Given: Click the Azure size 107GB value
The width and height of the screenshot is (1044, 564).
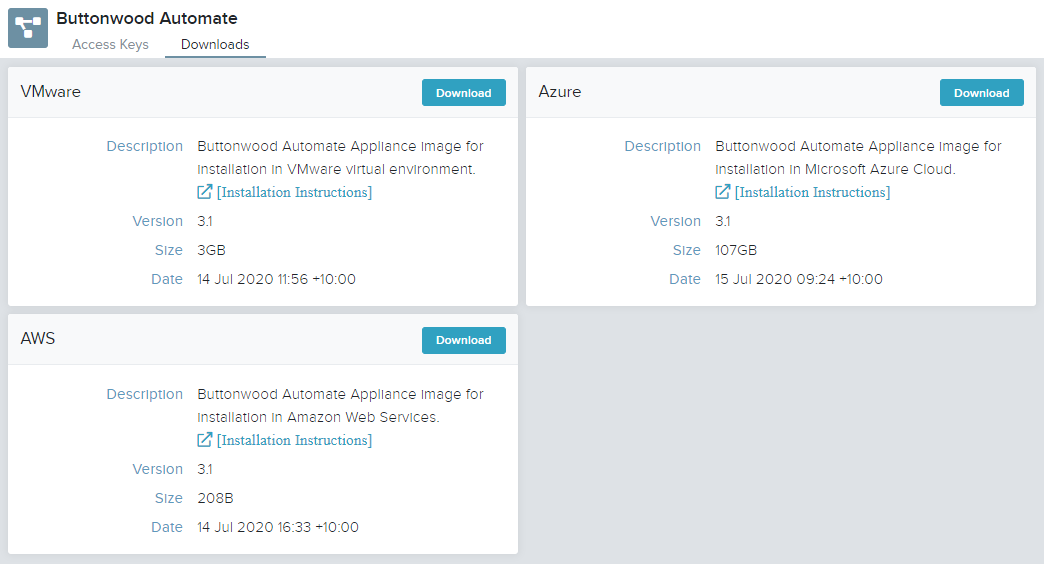Looking at the screenshot, I should pos(736,250).
